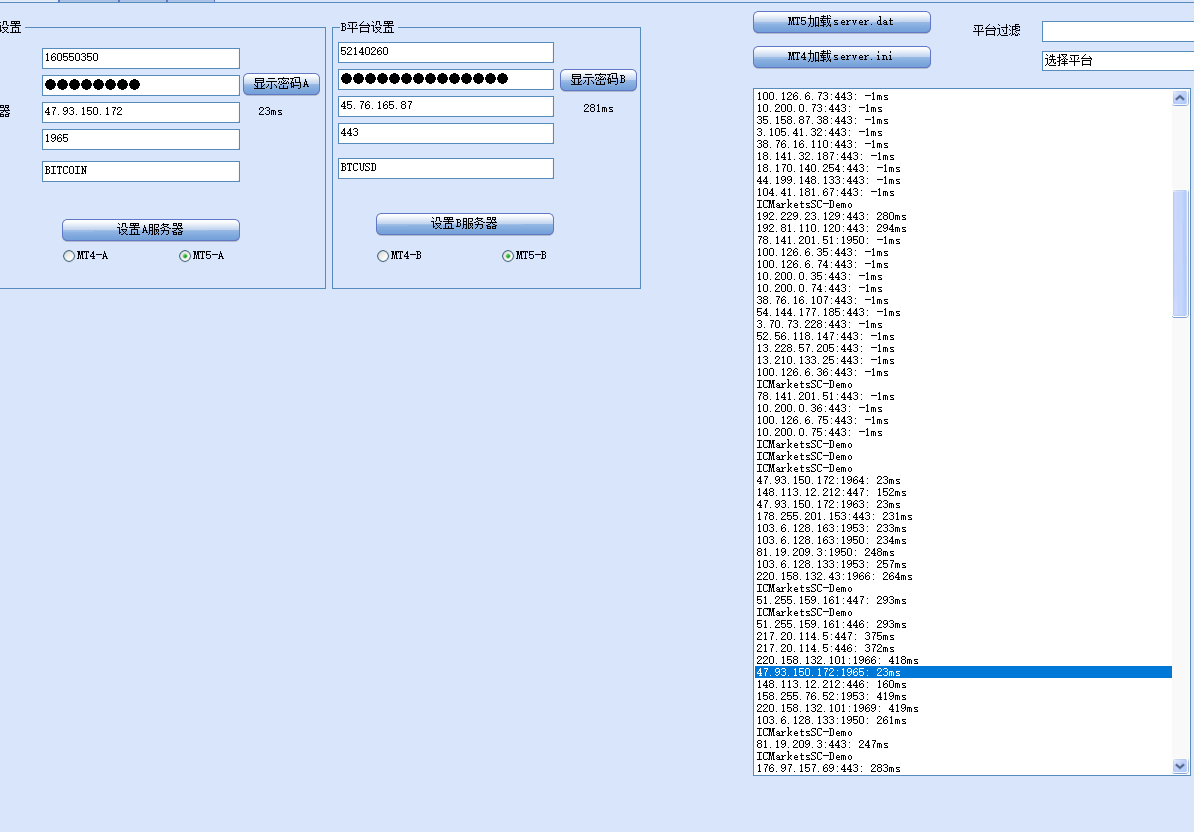
Task: Click the 显示密码A show password button
Action: [x=281, y=84]
